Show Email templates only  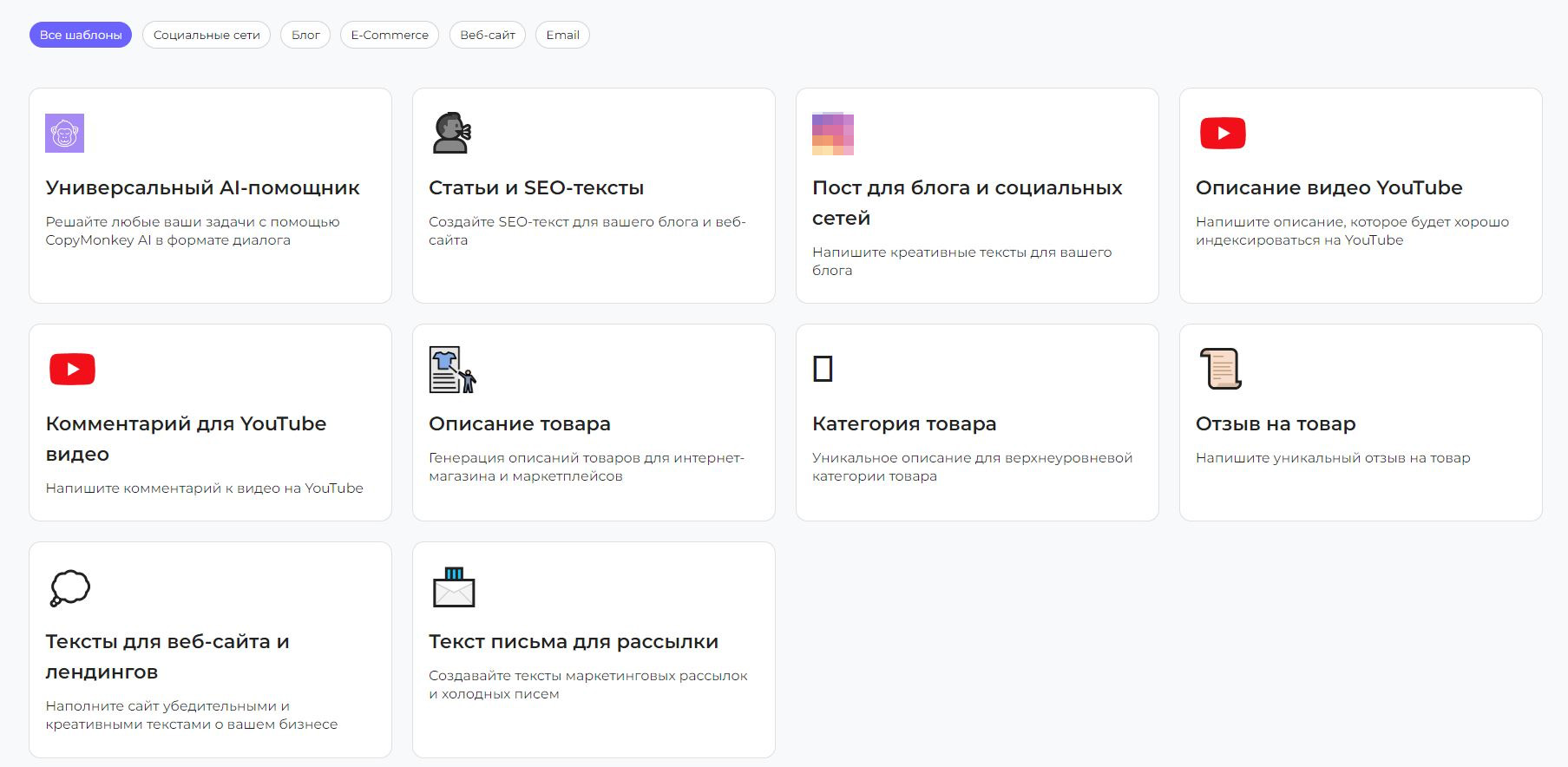tap(562, 36)
